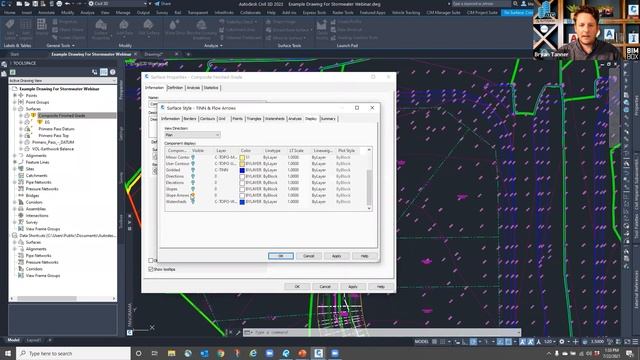This screenshot has height=360, width=640.
Task: Open the Active Drawing View dropdown
Action: click(x=62, y=80)
